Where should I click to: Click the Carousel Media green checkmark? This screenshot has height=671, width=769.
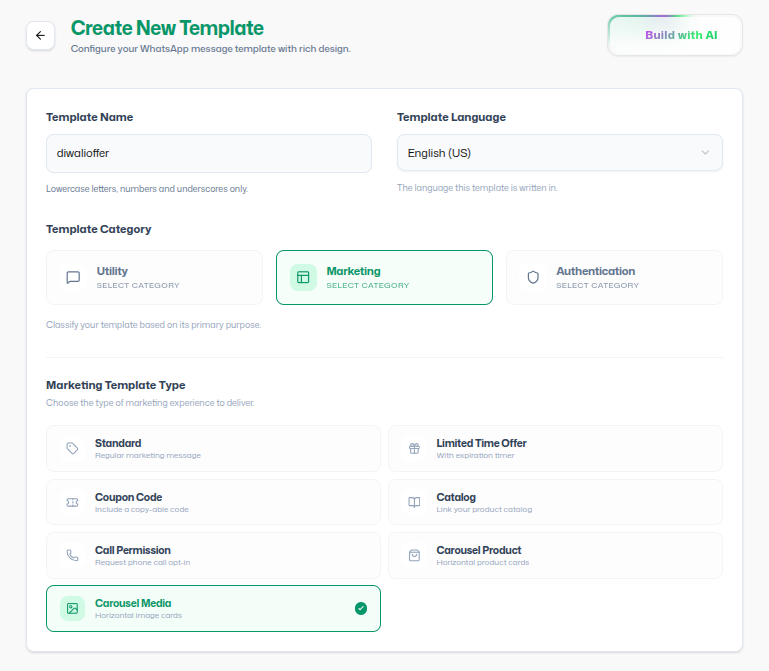click(361, 609)
